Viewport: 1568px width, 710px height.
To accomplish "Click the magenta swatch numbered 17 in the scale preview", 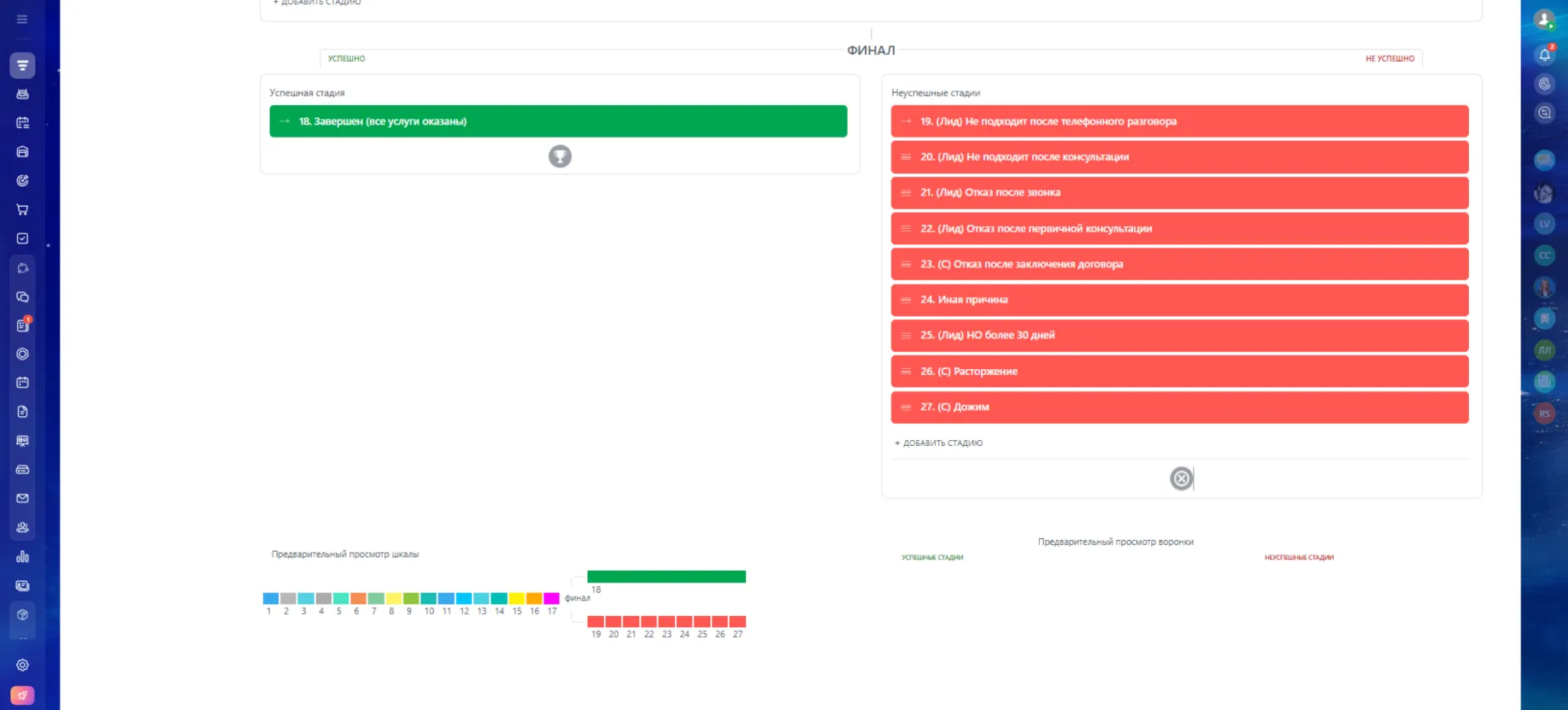I will point(551,599).
